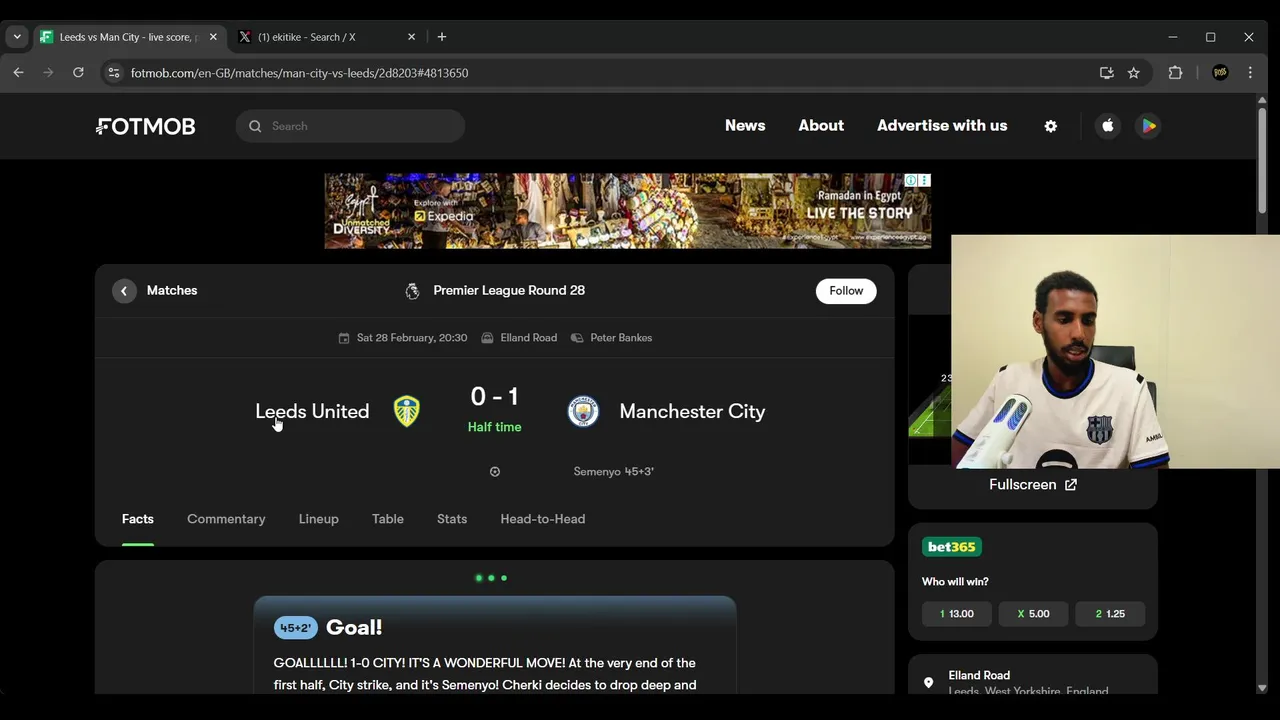Click the browser address bar URL
Image resolution: width=1280 pixels, height=720 pixels.
299,73
